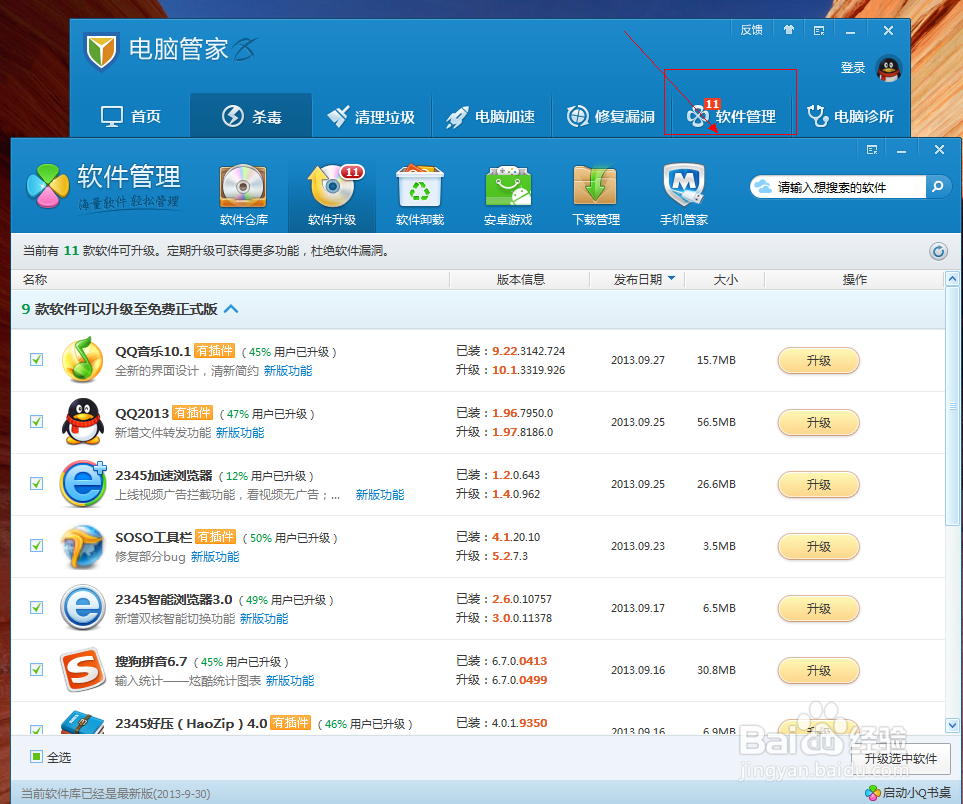Refresh the upgradeable software list
Screen dimensions: 963x804
938,251
